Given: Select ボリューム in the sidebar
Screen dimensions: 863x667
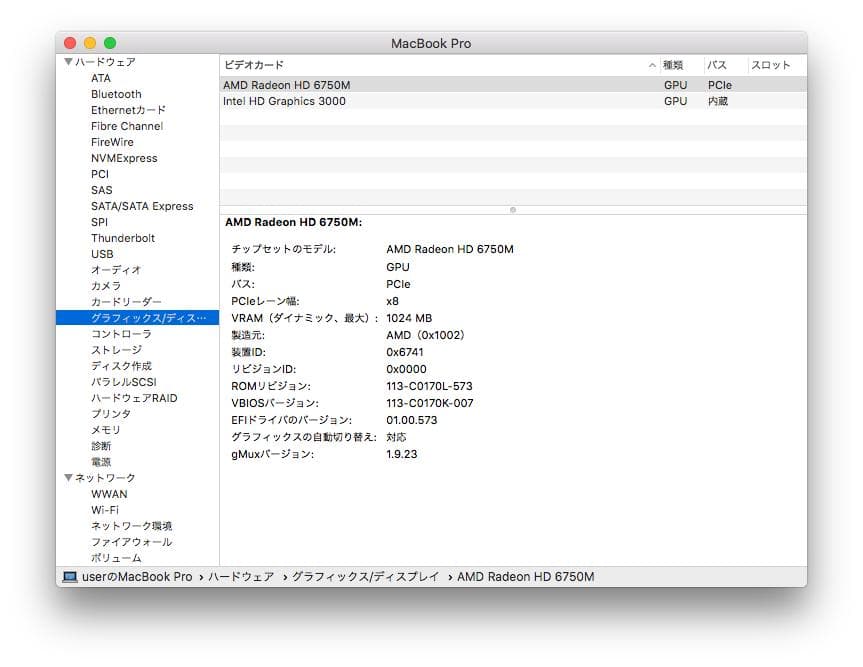Looking at the screenshot, I should (x=116, y=557).
